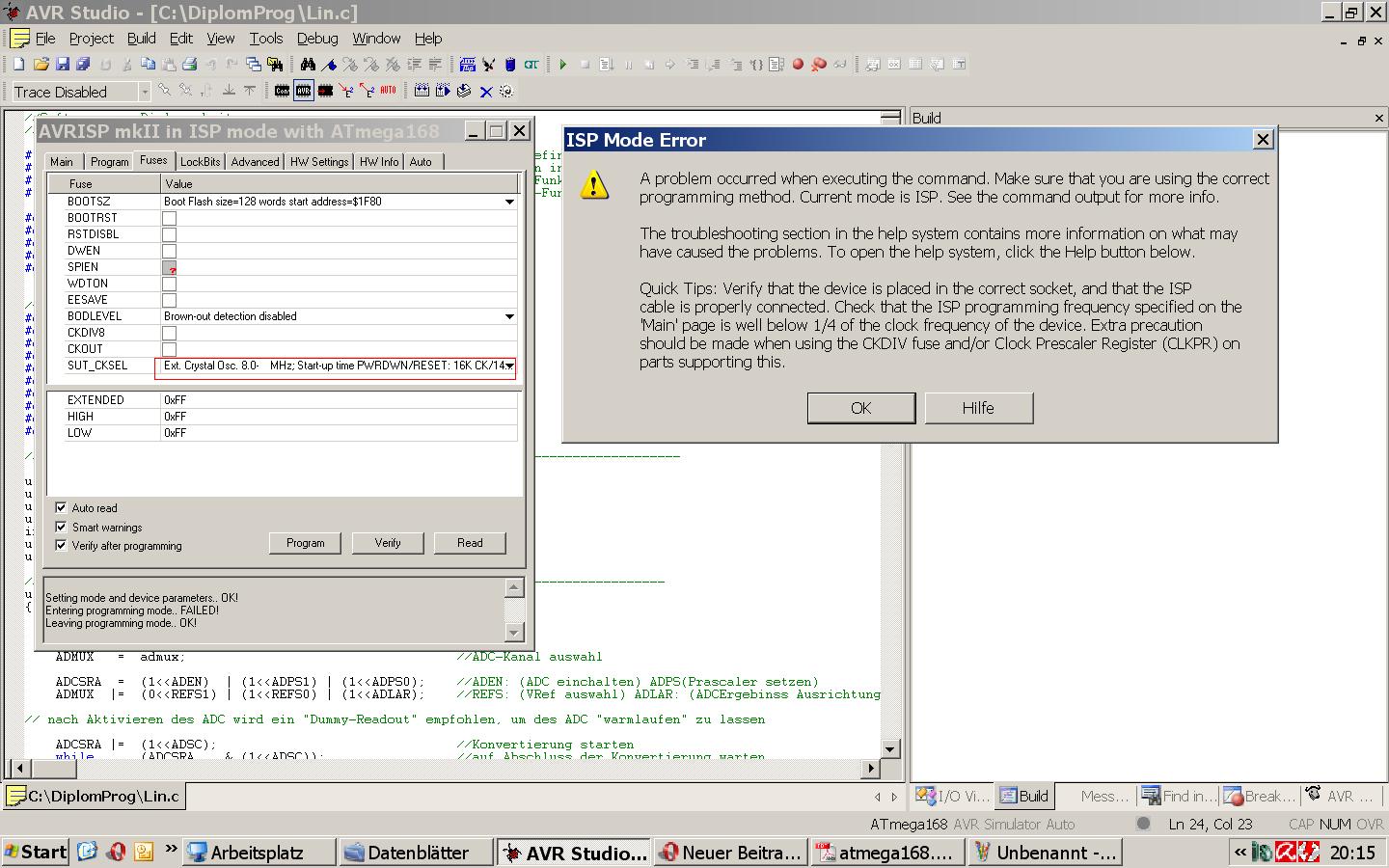Switch to the HW Settings tab
Image resolution: width=1389 pixels, height=868 pixels.
[x=319, y=162]
